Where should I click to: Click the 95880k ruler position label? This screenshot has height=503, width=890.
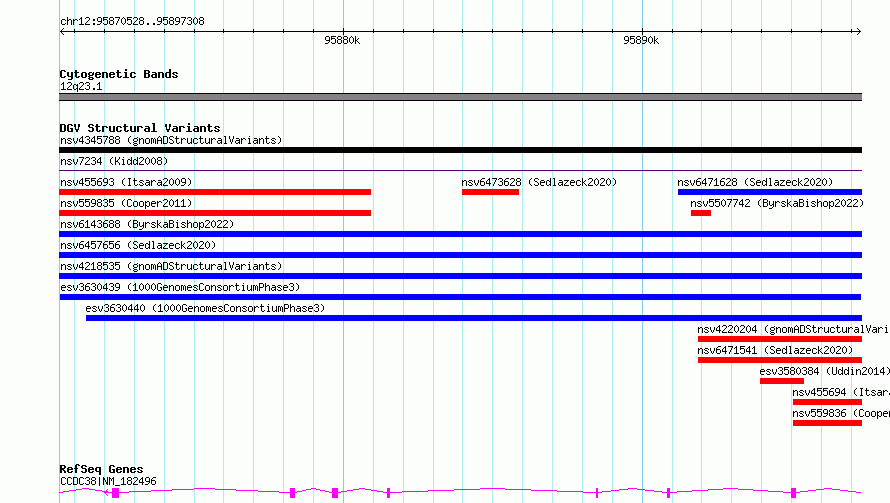coord(342,40)
